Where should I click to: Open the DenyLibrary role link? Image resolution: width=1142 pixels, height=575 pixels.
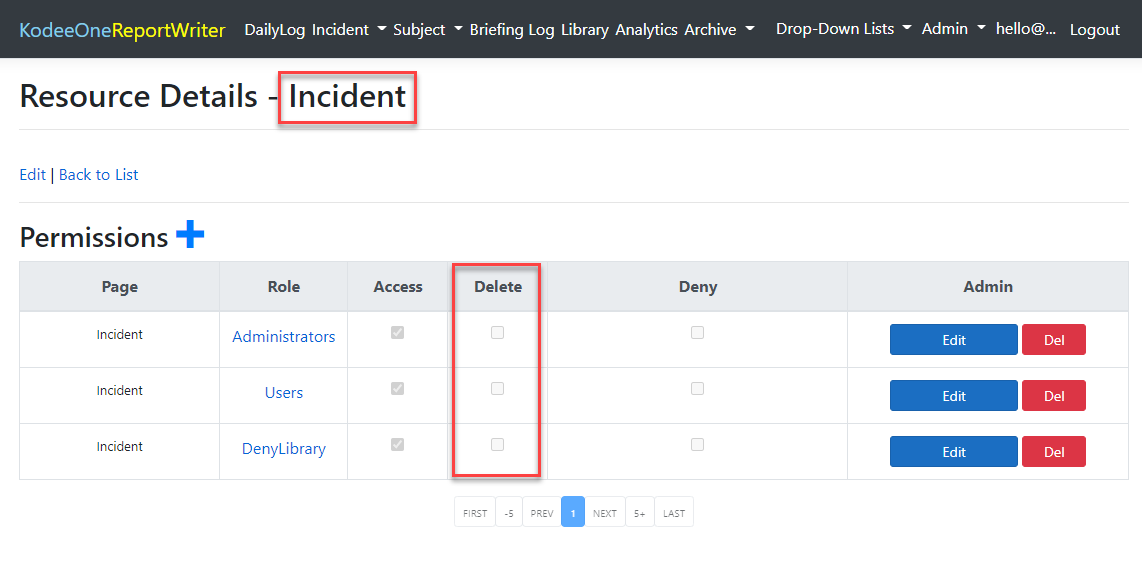point(283,449)
